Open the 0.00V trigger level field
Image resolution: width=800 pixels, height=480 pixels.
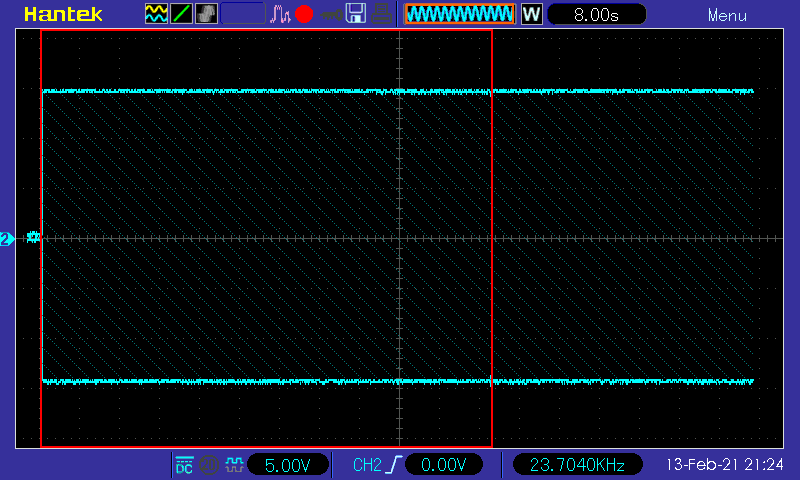(x=443, y=465)
